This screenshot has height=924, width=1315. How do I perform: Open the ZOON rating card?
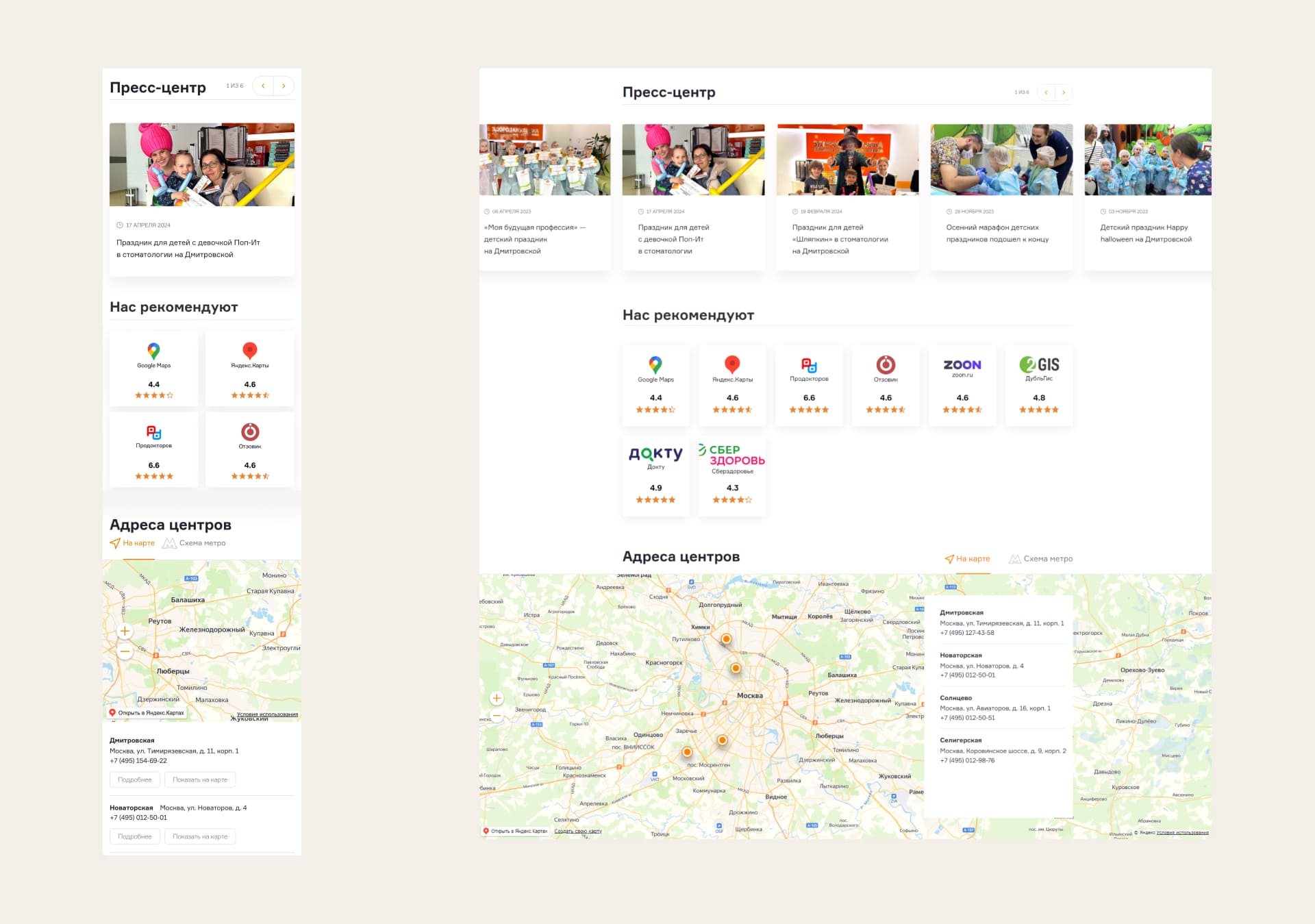[x=962, y=386]
